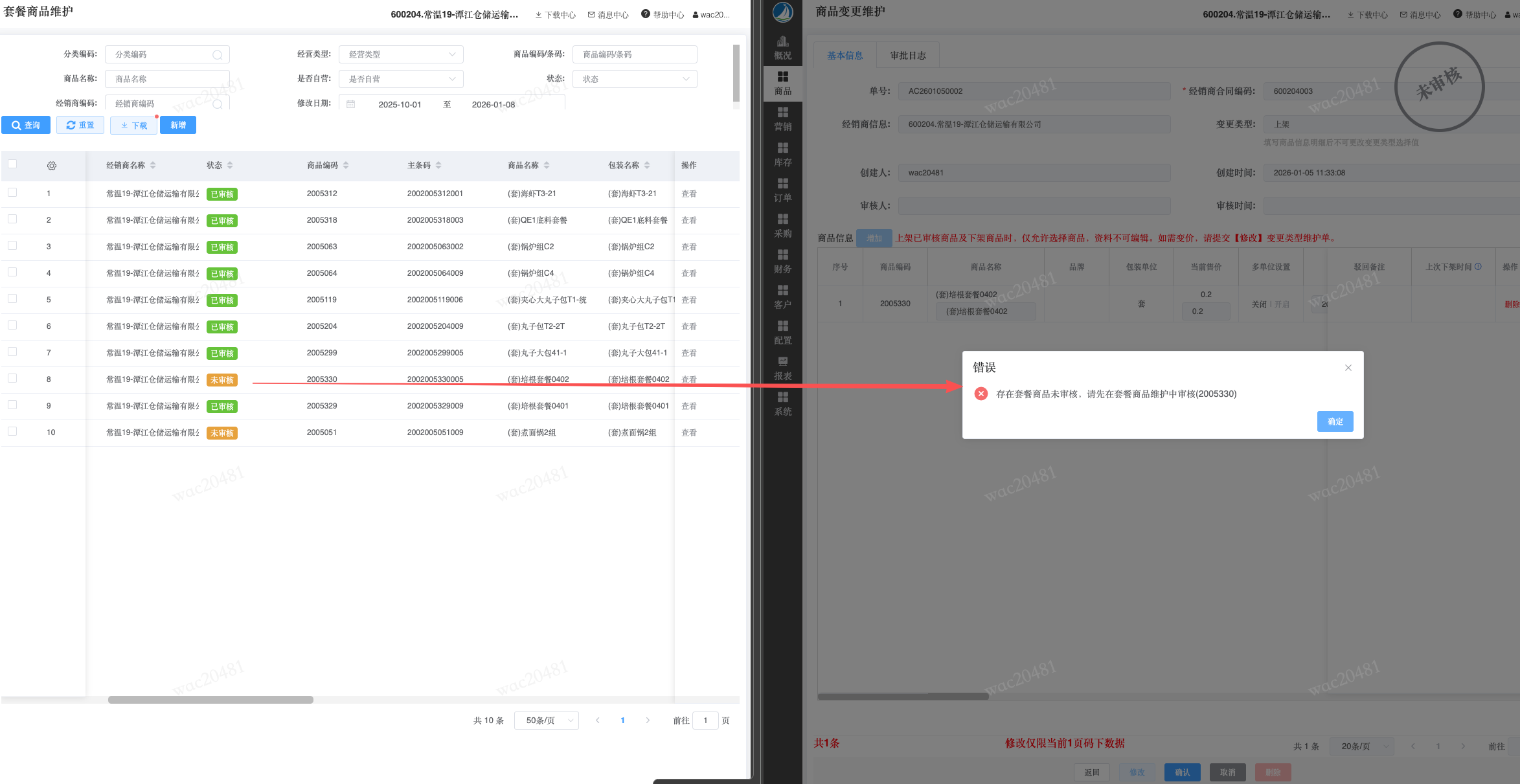Check the select-all header checkbox
This screenshot has width=1520, height=784.
pos(12,164)
